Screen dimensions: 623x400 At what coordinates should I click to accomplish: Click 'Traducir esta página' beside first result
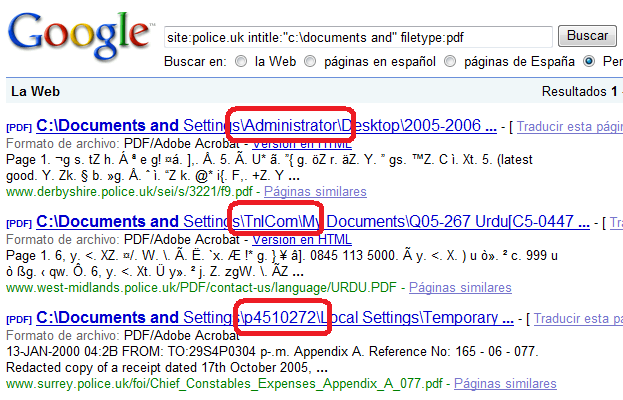coord(570,127)
